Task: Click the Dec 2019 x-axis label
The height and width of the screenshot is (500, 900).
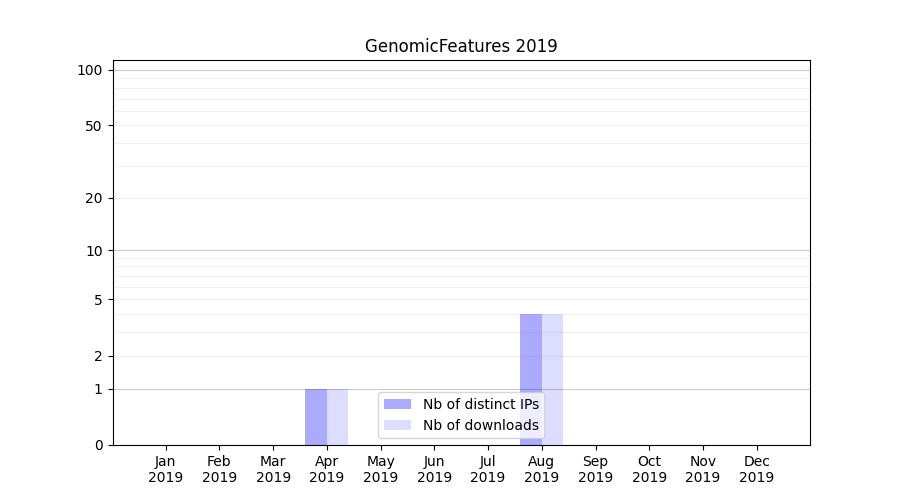Action: pyautogui.click(x=756, y=469)
